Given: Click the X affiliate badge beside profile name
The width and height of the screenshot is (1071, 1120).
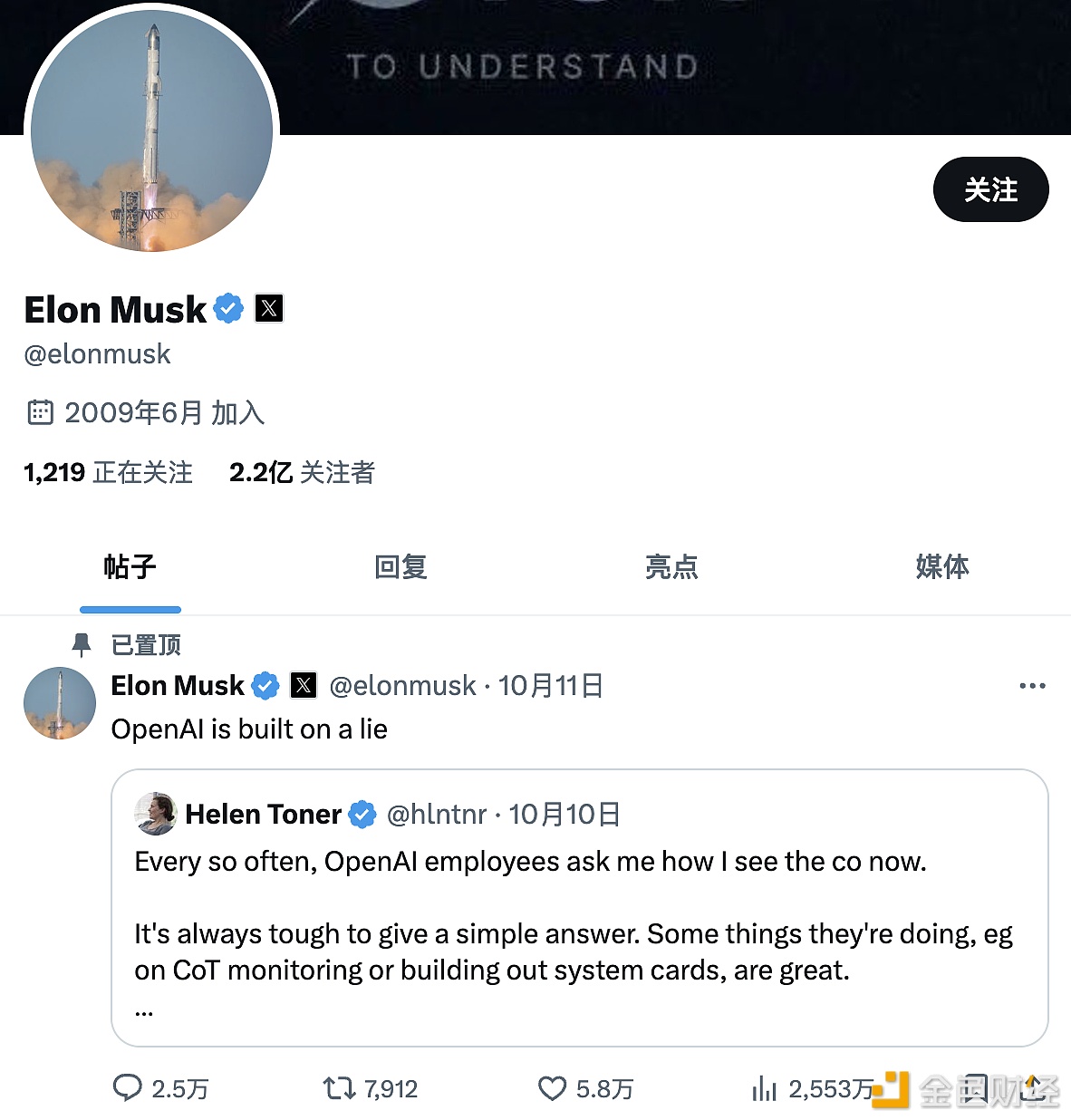Looking at the screenshot, I should tap(269, 309).
